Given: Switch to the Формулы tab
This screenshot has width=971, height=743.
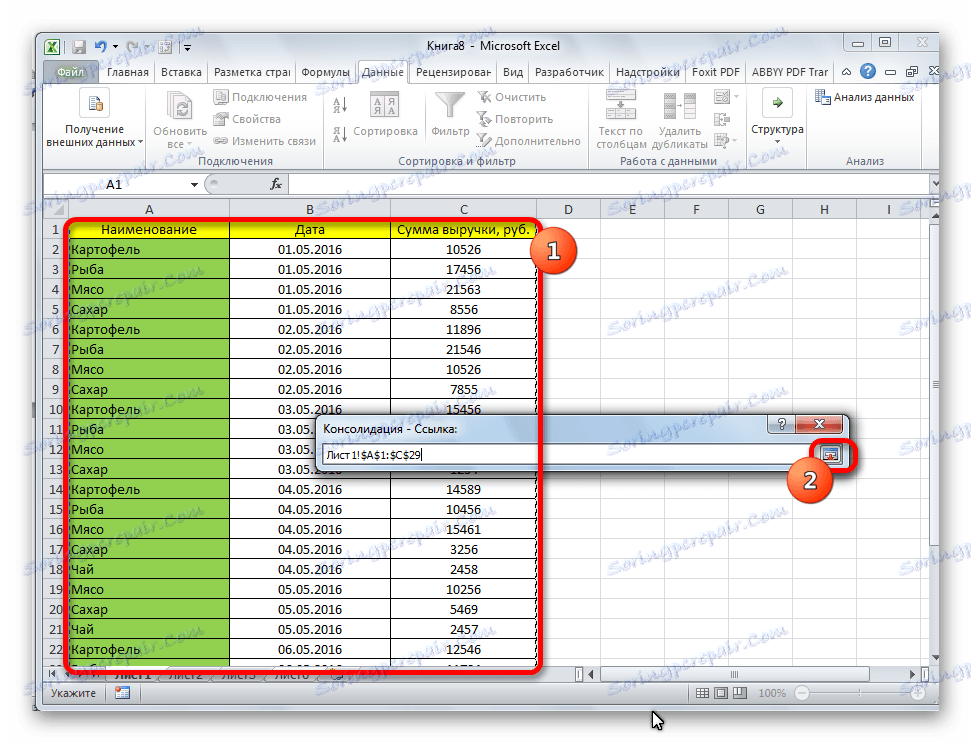Looking at the screenshot, I should pos(325,72).
